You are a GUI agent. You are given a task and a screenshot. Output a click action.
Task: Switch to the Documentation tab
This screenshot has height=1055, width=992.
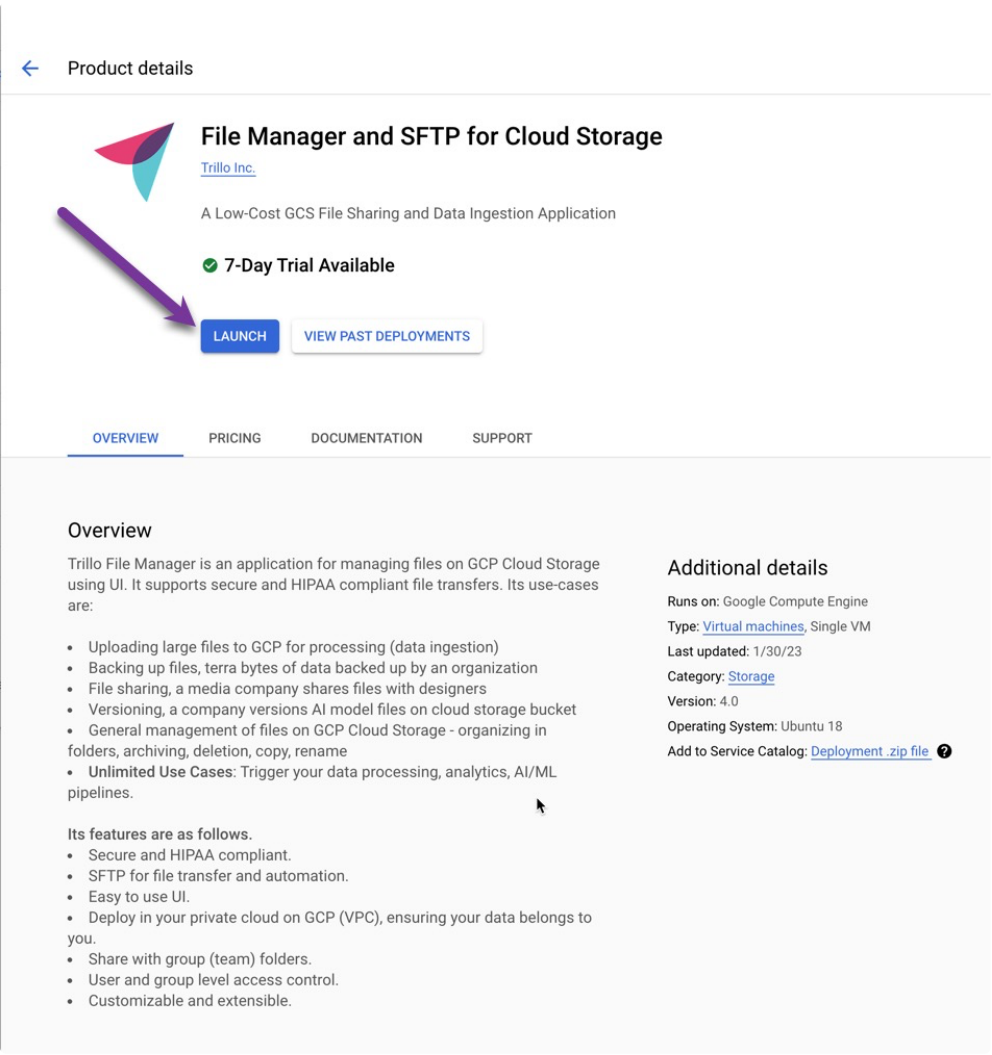point(366,438)
